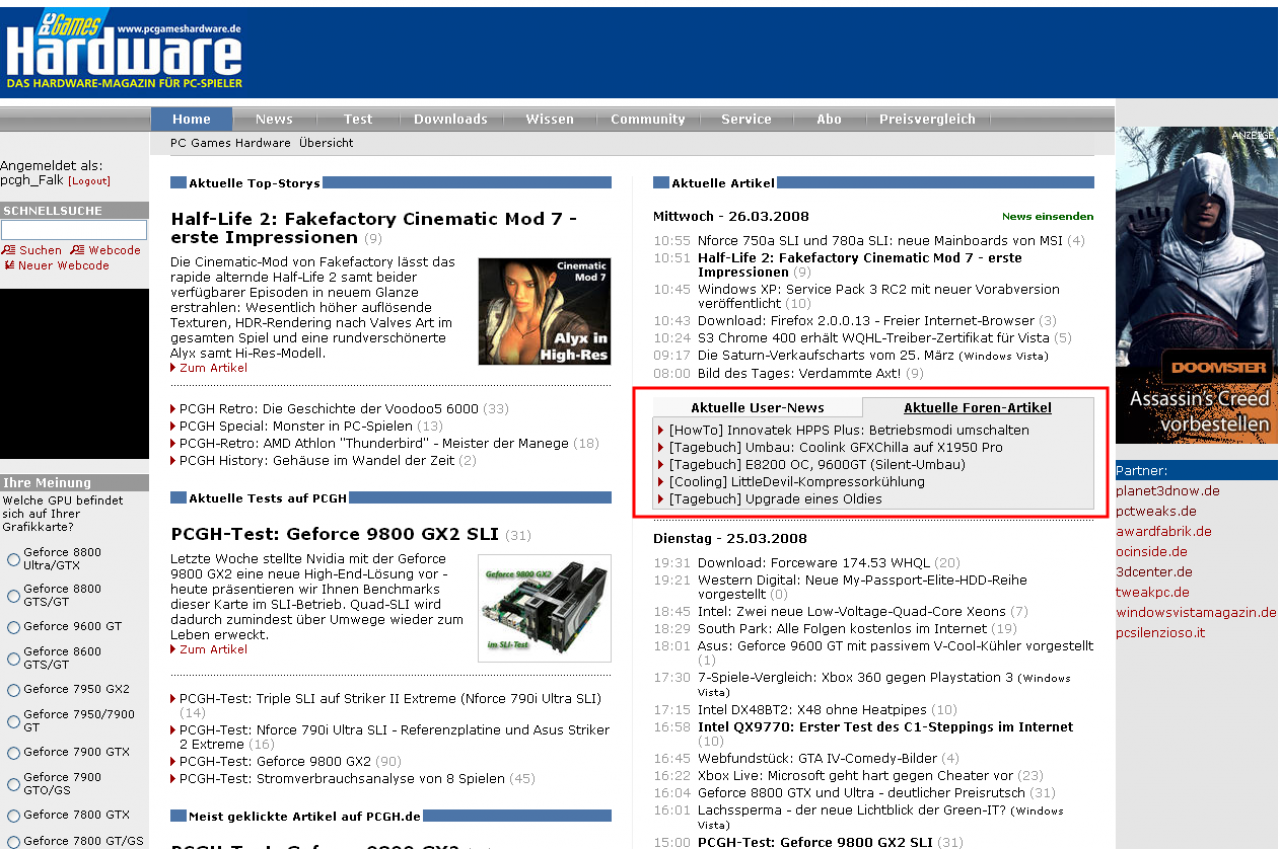This screenshot has width=1280, height=849.
Task: Visit partner site pctweaks.de
Action: (x=1156, y=511)
